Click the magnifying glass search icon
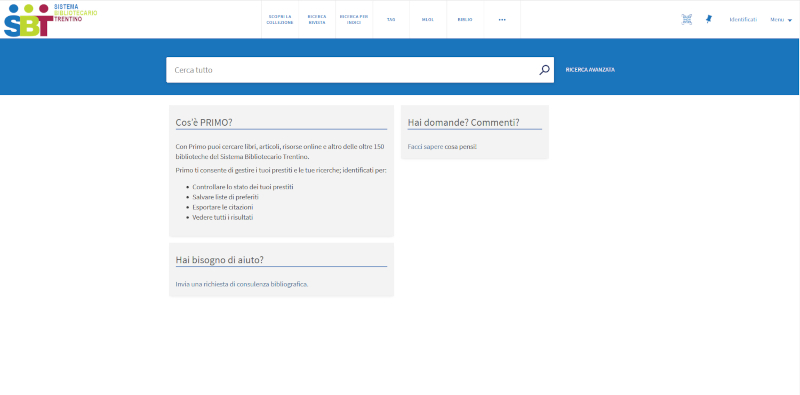The height and width of the screenshot is (395, 800). (544, 70)
